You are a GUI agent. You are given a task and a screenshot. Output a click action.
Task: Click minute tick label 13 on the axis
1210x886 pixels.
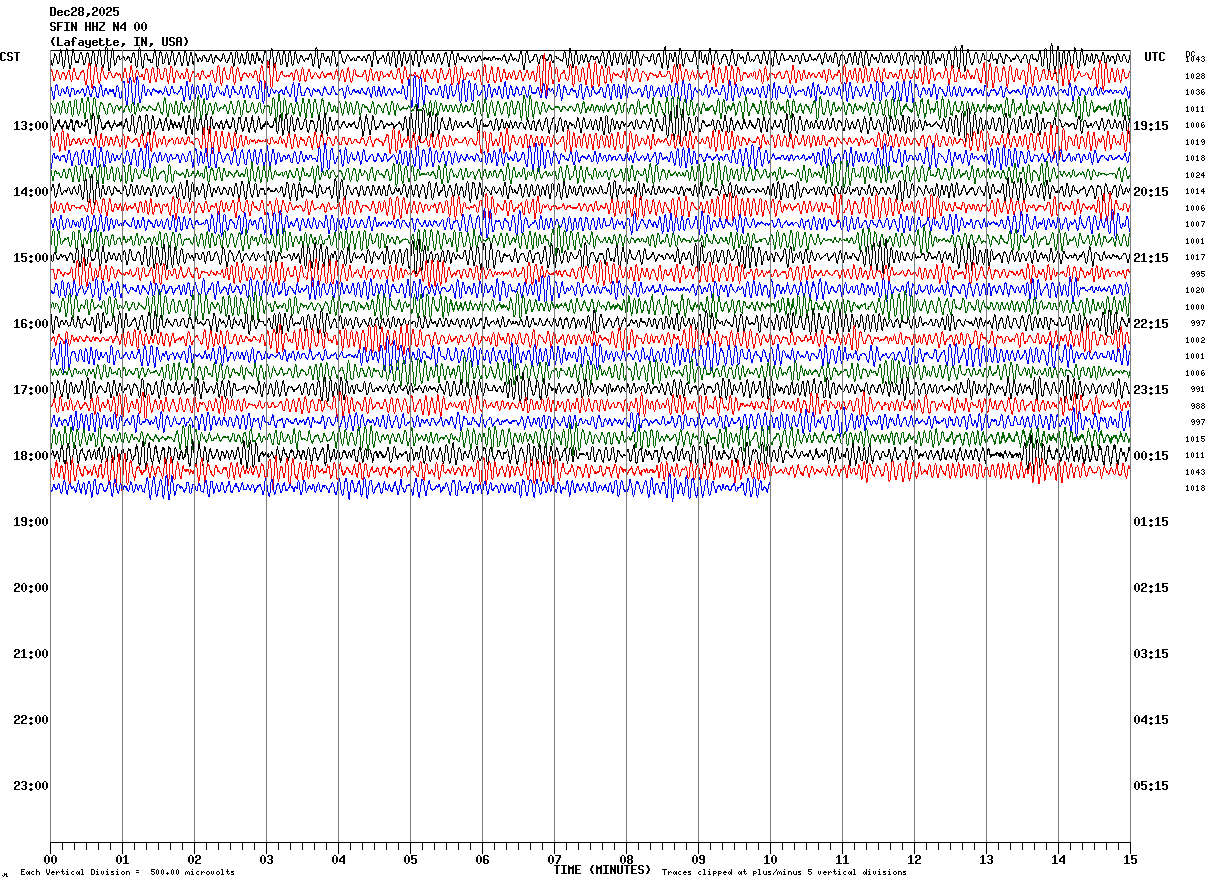pyautogui.click(x=986, y=859)
